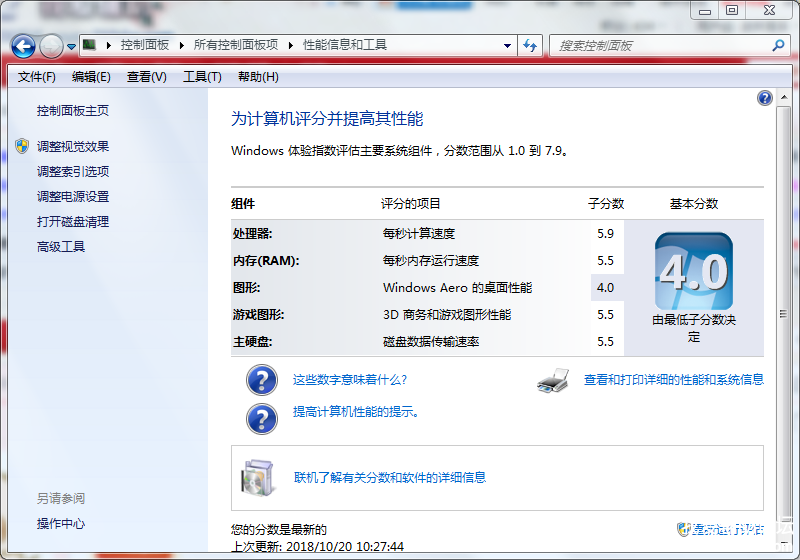This screenshot has height=560, width=800.
Task: Click the 游戏图形: row label
Action: (258, 315)
